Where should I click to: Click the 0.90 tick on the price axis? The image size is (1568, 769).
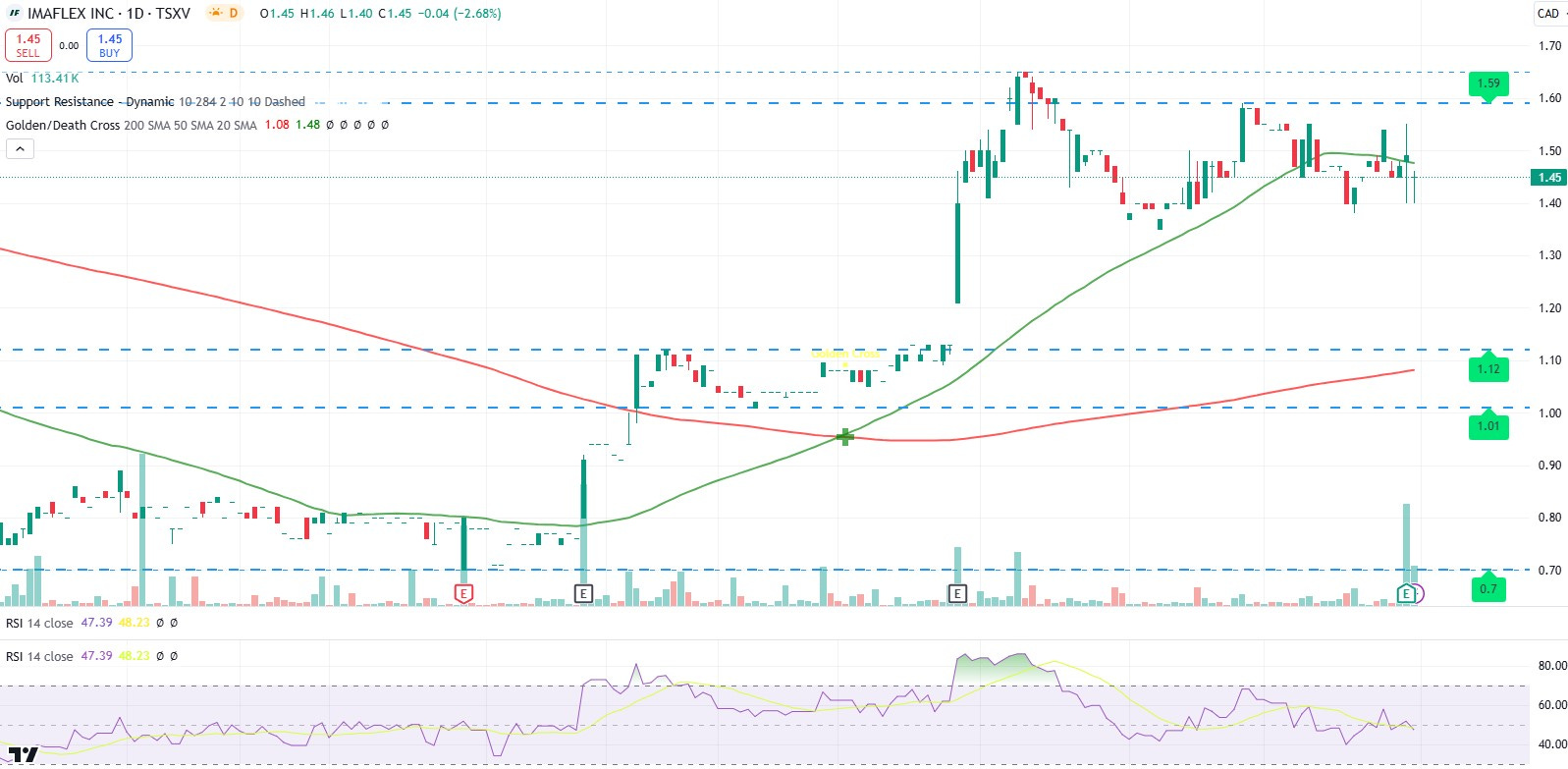[x=1549, y=466]
